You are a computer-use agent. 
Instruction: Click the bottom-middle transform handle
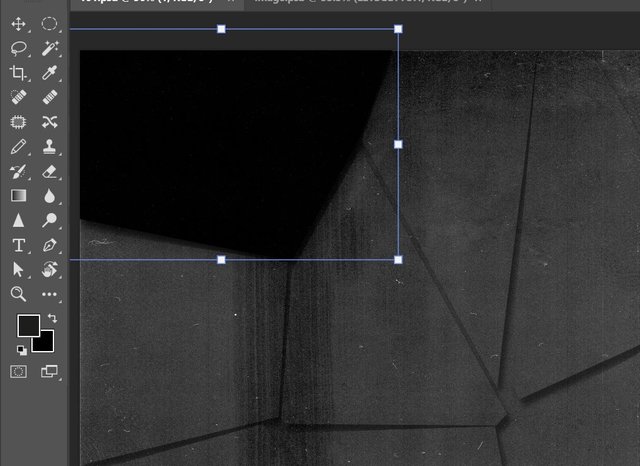click(221, 260)
